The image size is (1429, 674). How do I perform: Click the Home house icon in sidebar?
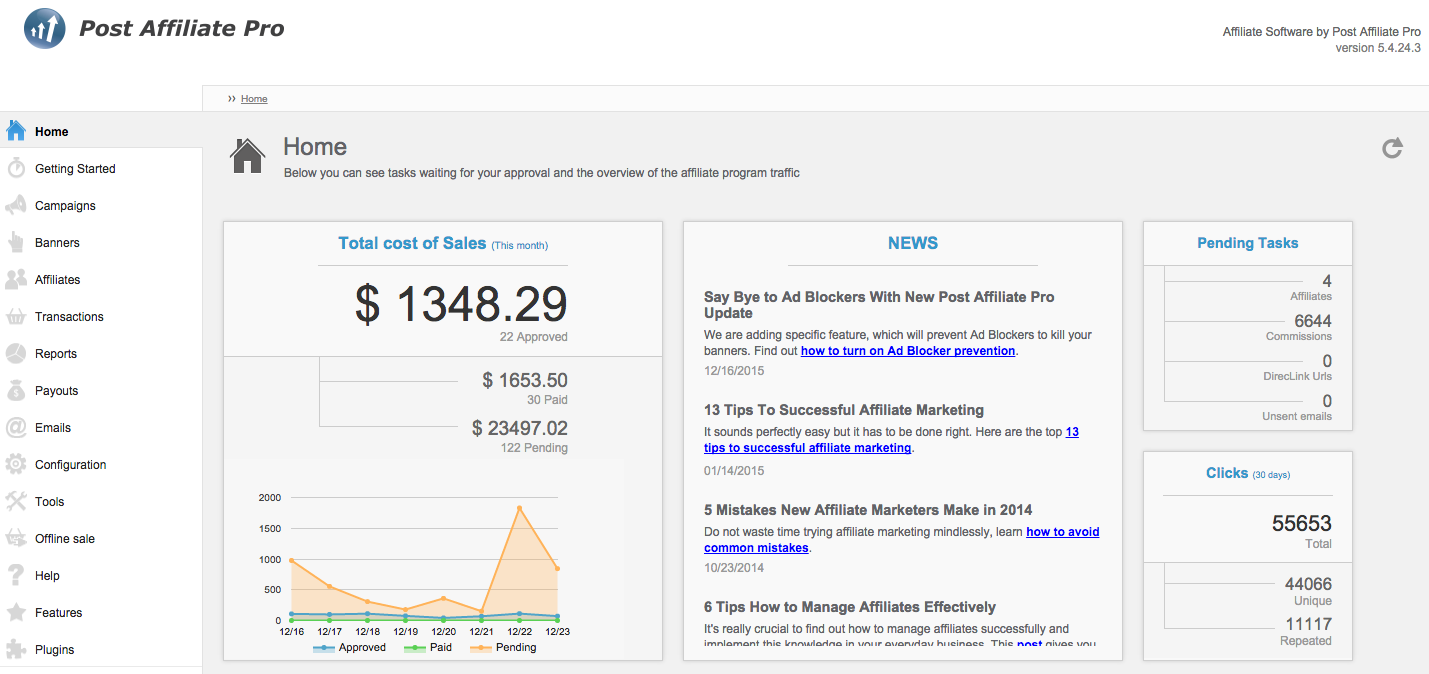click(16, 131)
